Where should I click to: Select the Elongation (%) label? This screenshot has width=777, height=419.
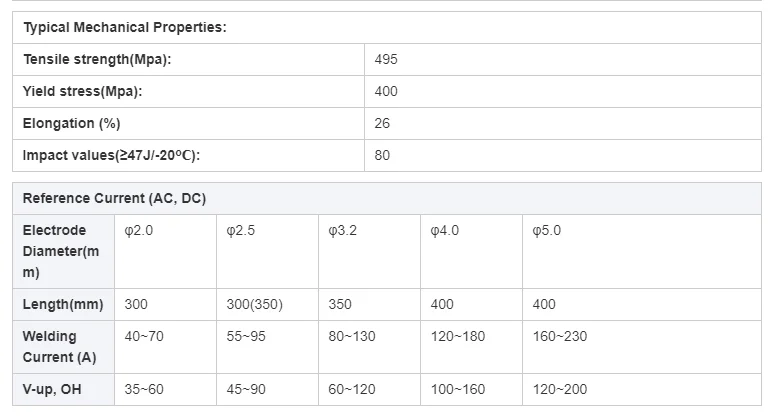tap(72, 123)
